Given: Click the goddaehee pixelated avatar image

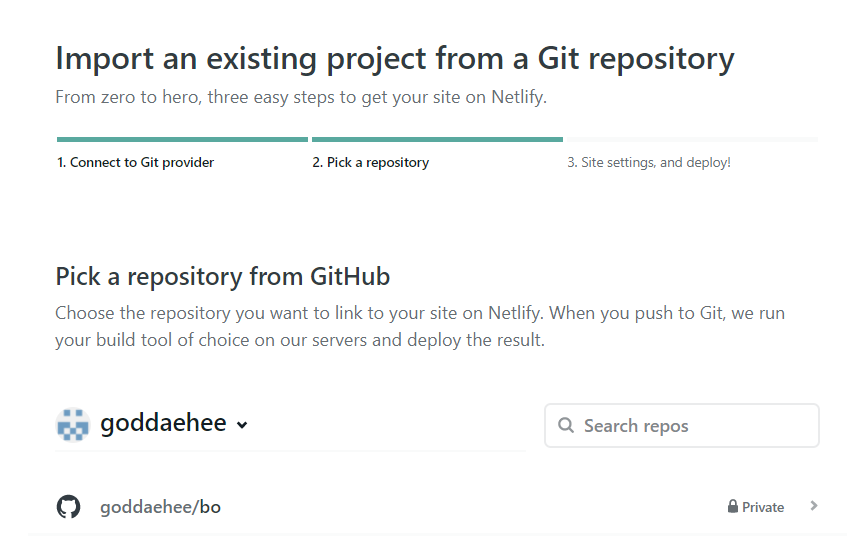Looking at the screenshot, I should pos(73,425).
